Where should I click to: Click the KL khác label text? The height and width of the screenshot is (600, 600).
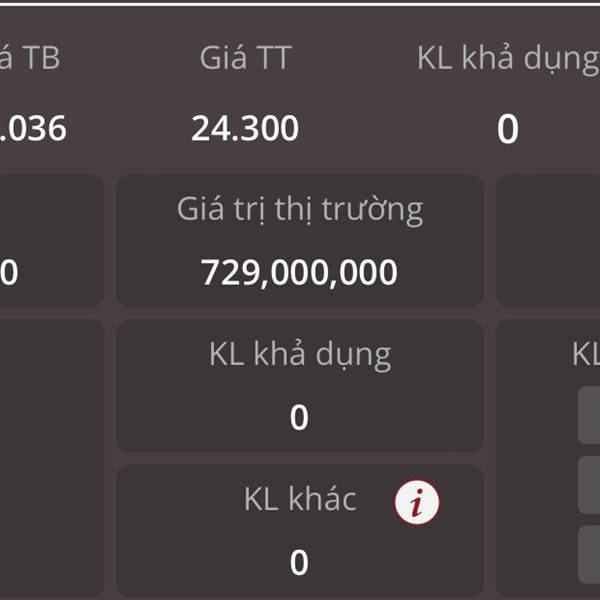[x=300, y=499]
